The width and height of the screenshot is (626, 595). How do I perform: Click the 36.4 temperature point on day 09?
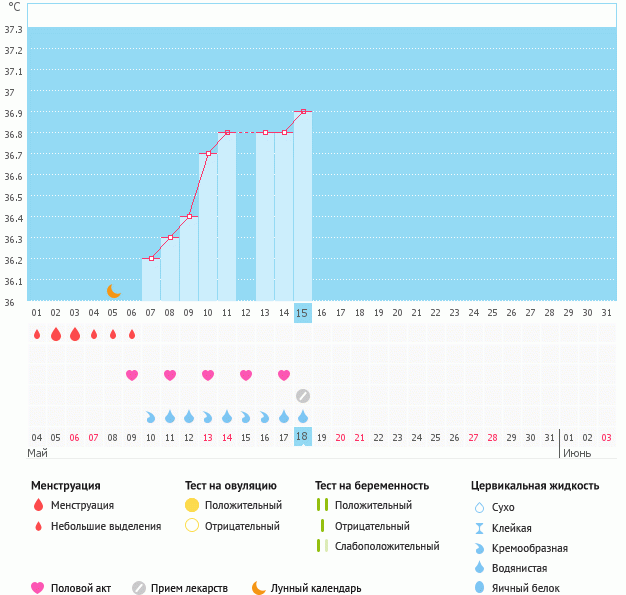pos(189,216)
